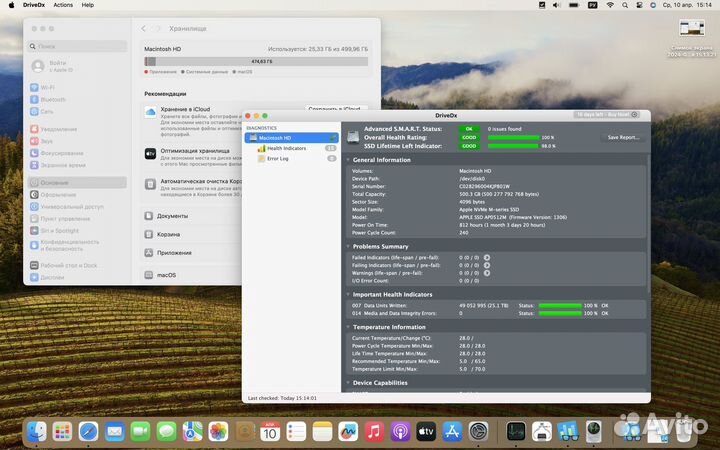Open Calendar from the Dock
This screenshot has width=720, height=450.
click(270, 432)
